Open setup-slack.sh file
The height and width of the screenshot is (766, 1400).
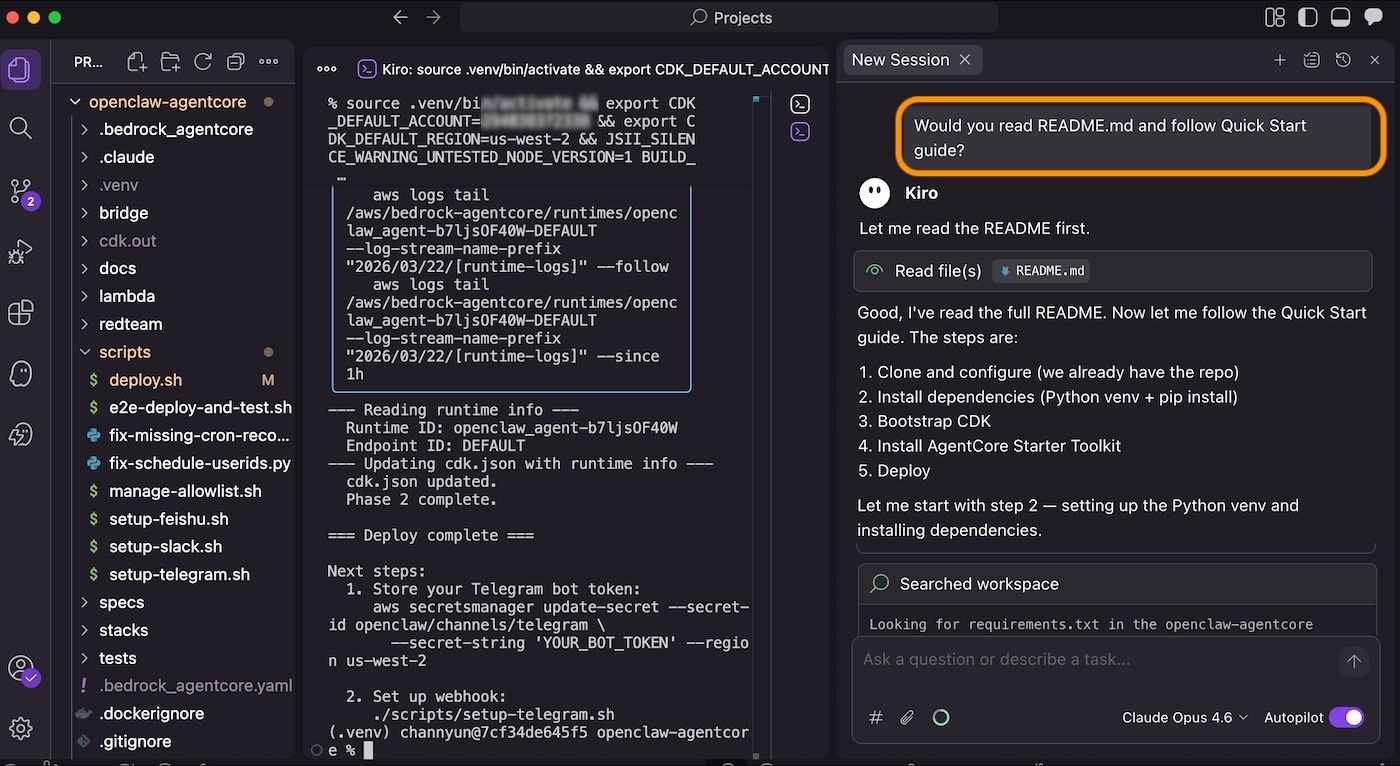coord(165,547)
